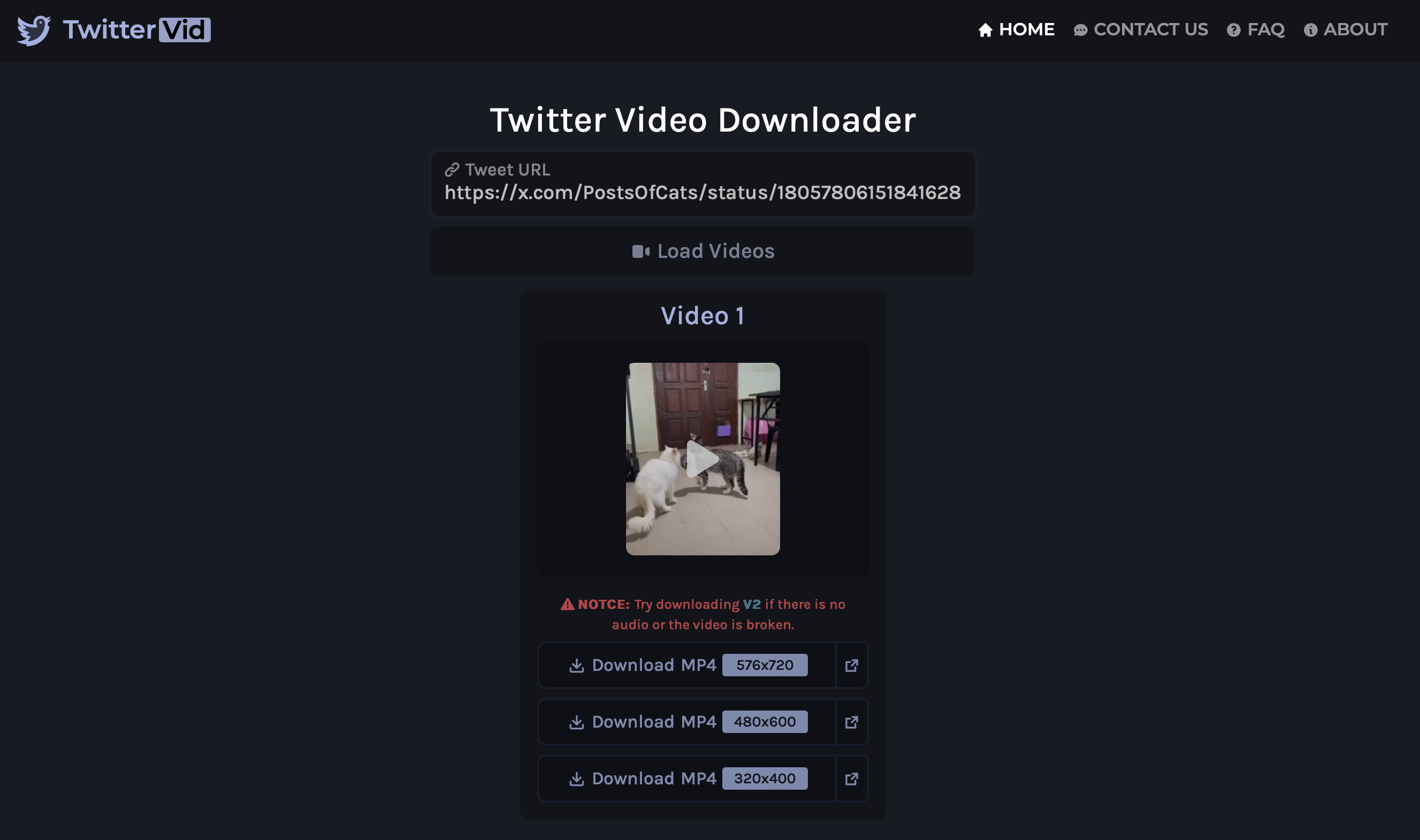This screenshot has height=840, width=1420.
Task: Click the question mark FAQ icon
Action: [1233, 30]
